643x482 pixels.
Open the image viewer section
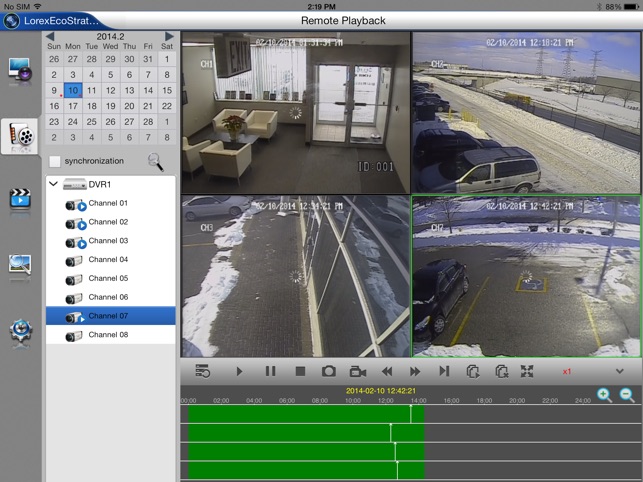pos(20,265)
